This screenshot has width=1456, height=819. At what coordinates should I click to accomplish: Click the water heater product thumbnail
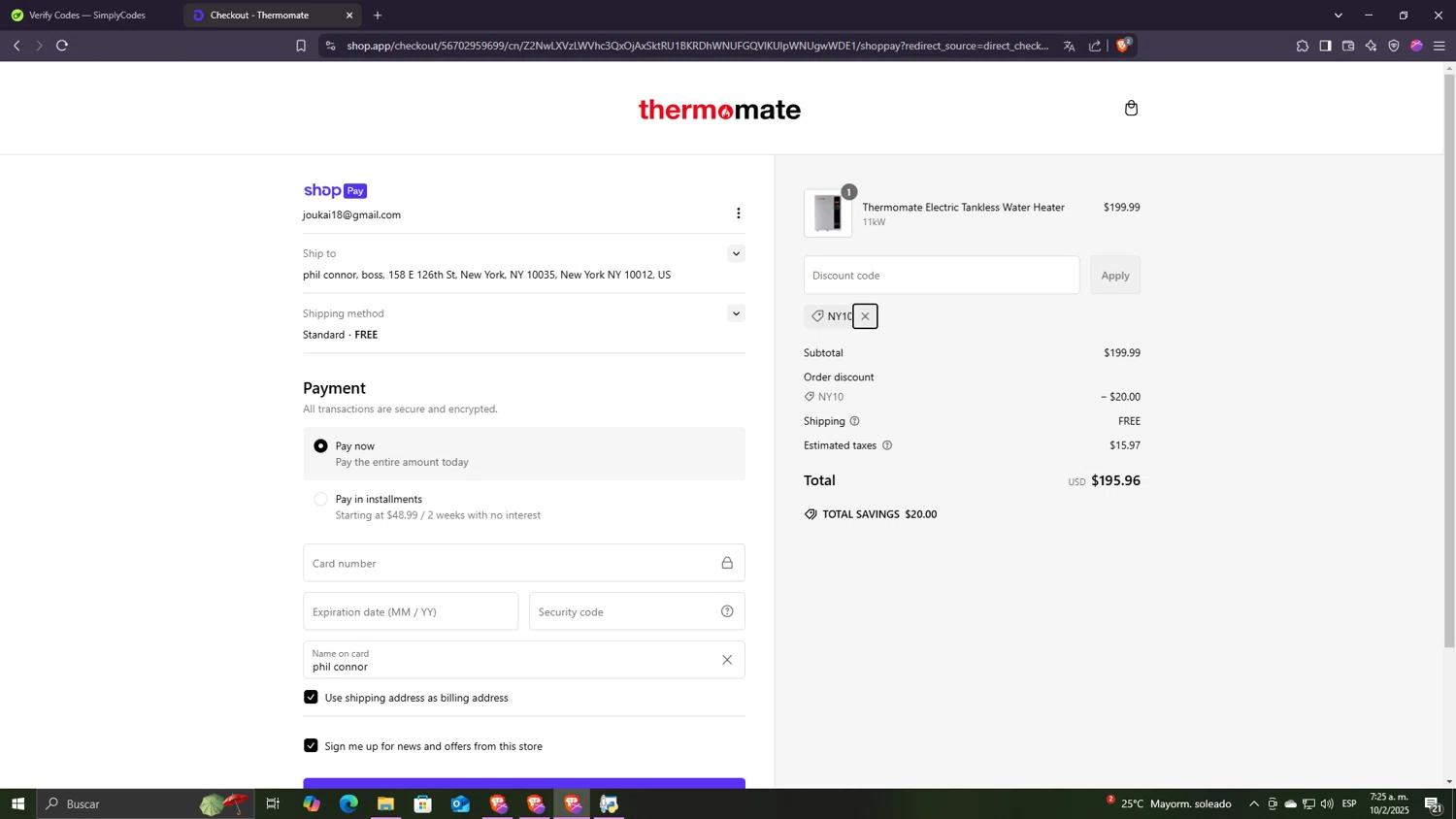tap(828, 213)
